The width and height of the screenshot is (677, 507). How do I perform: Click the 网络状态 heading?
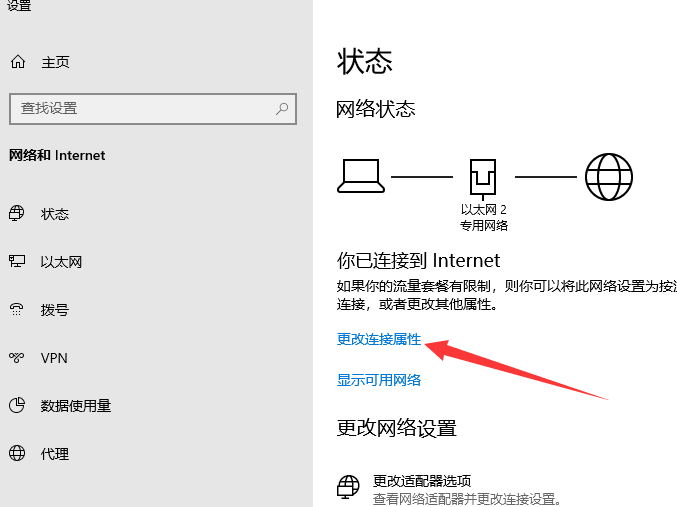coord(375,109)
